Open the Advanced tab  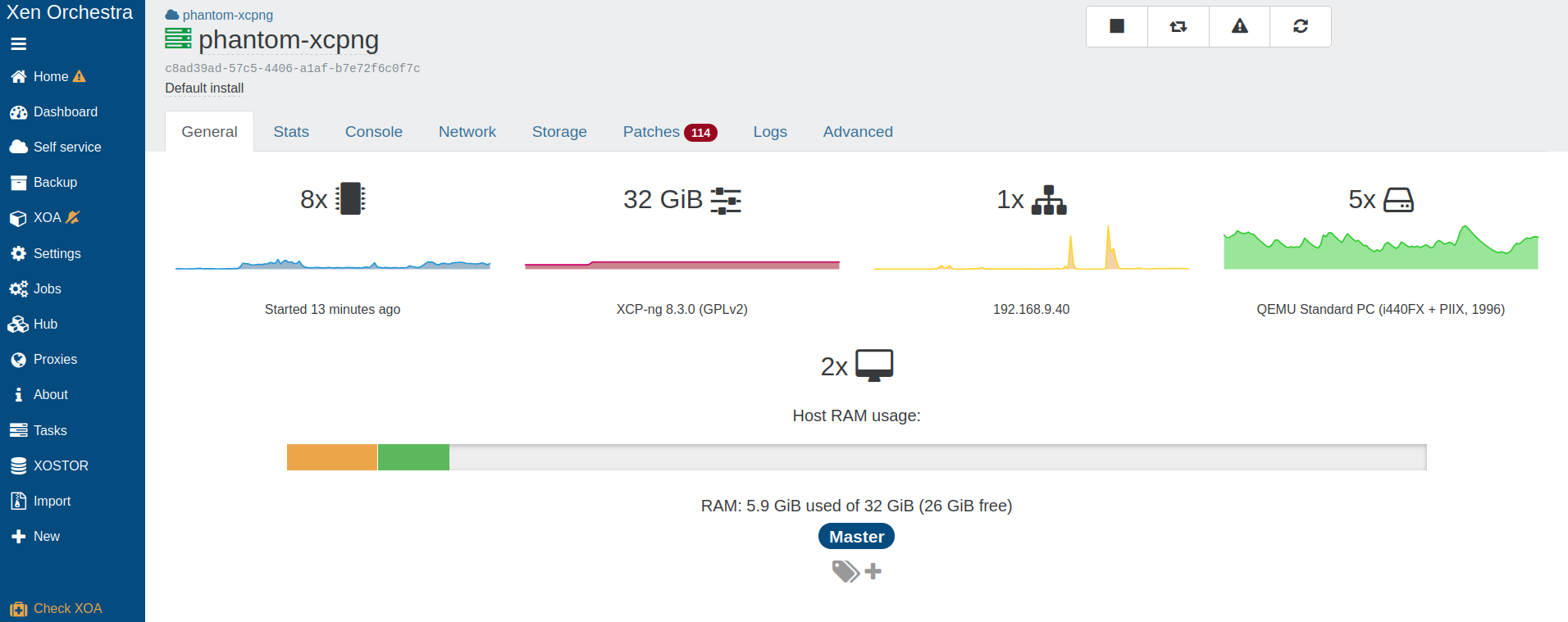point(857,132)
